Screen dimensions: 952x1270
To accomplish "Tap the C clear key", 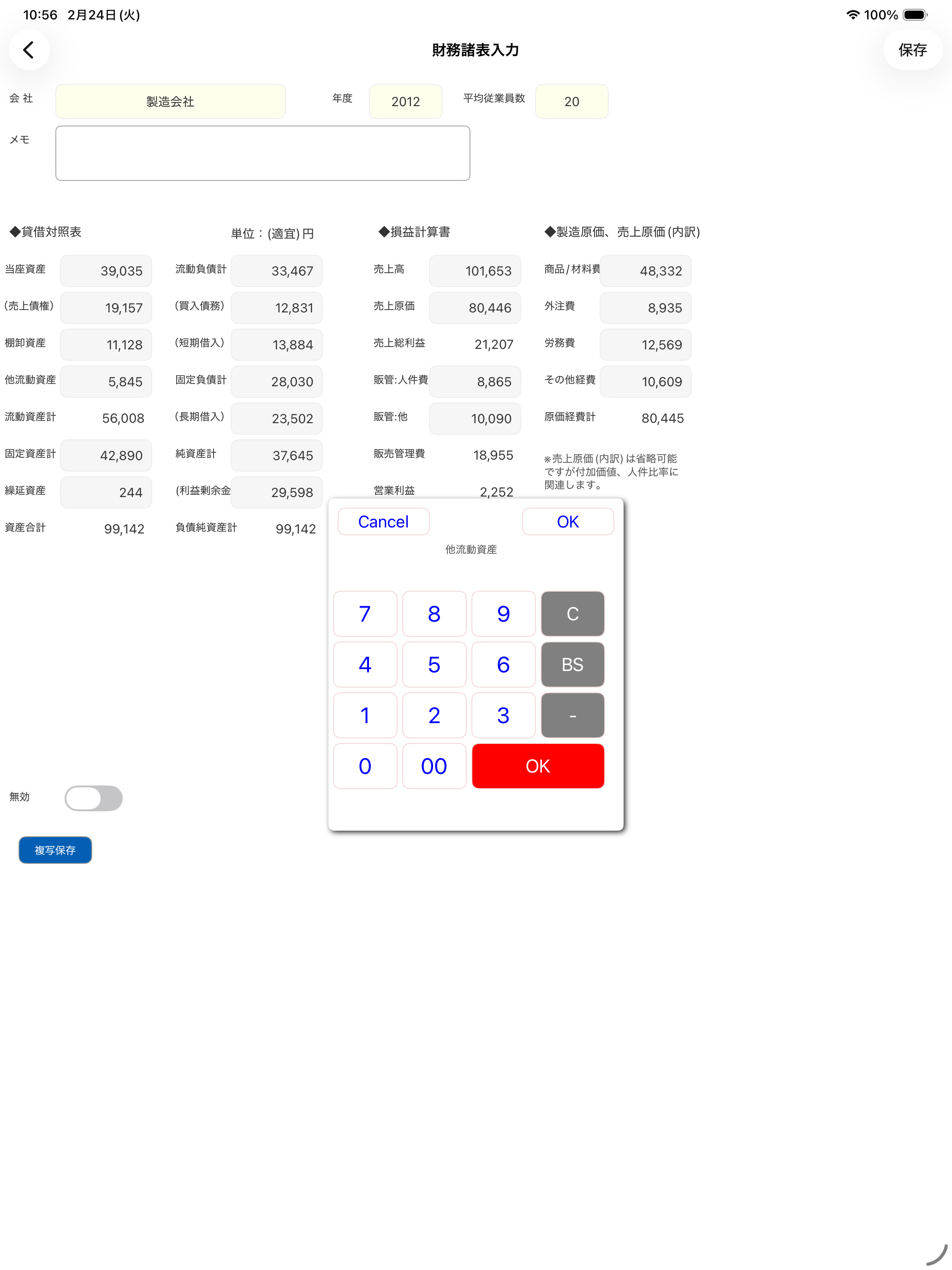I will pyautogui.click(x=573, y=614).
